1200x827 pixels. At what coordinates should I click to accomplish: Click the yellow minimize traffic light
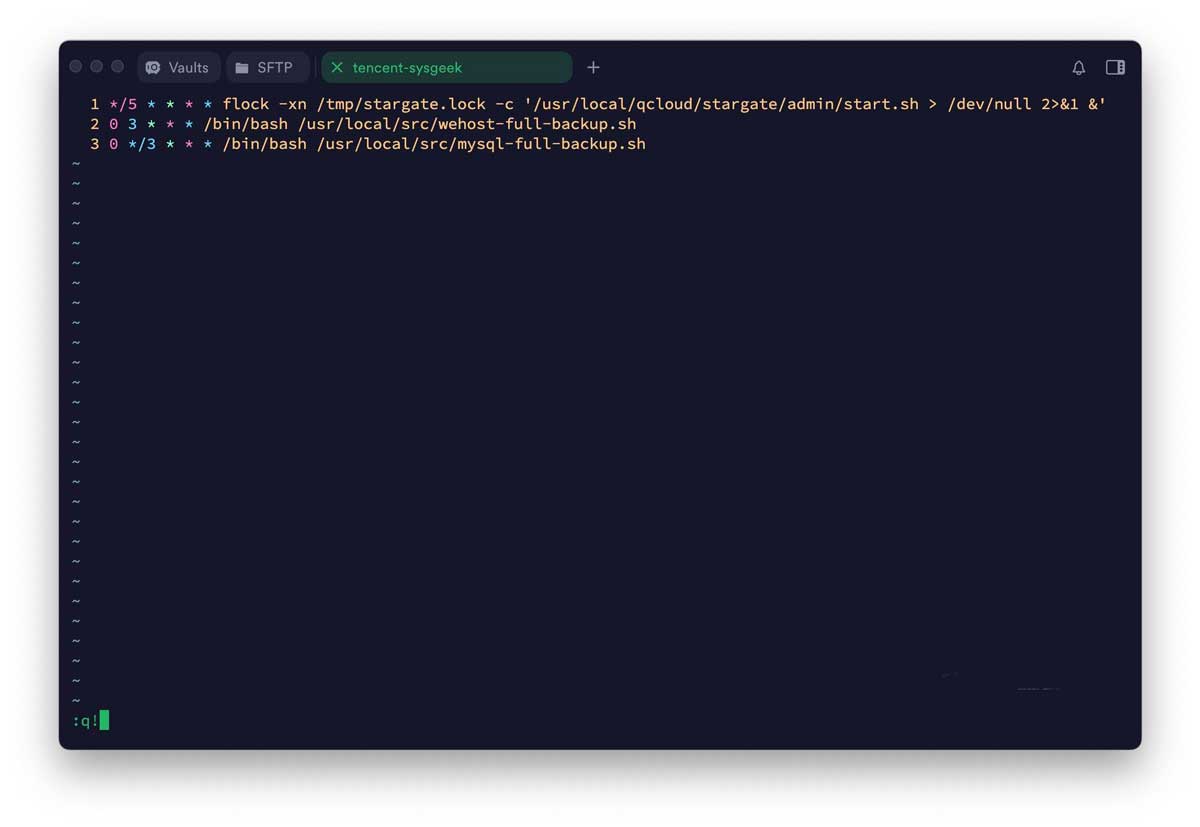96,66
